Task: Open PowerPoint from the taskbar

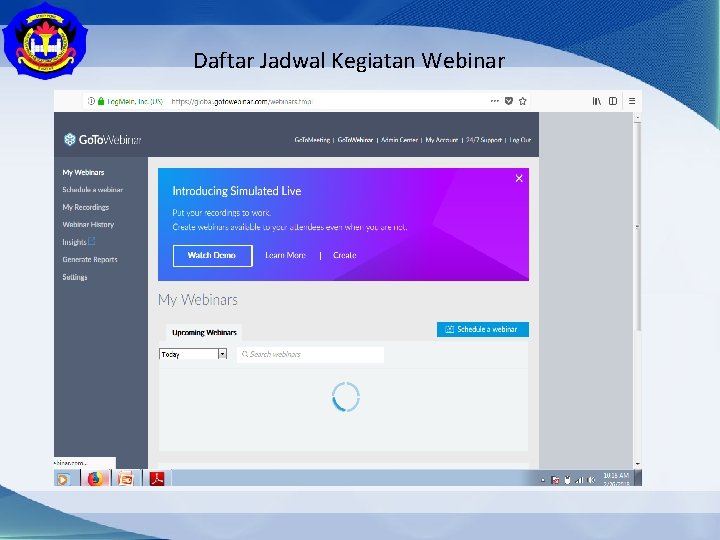Action: pyautogui.click(x=125, y=478)
